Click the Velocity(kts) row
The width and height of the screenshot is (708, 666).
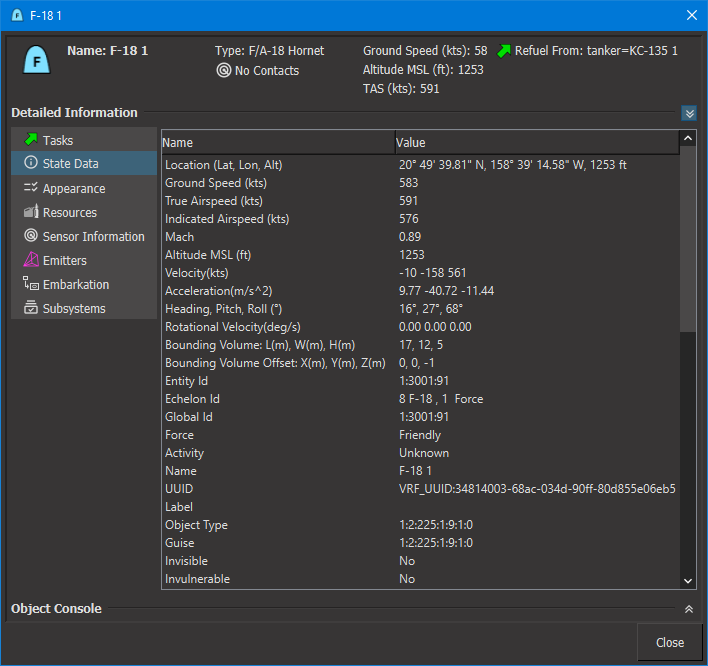[420, 273]
